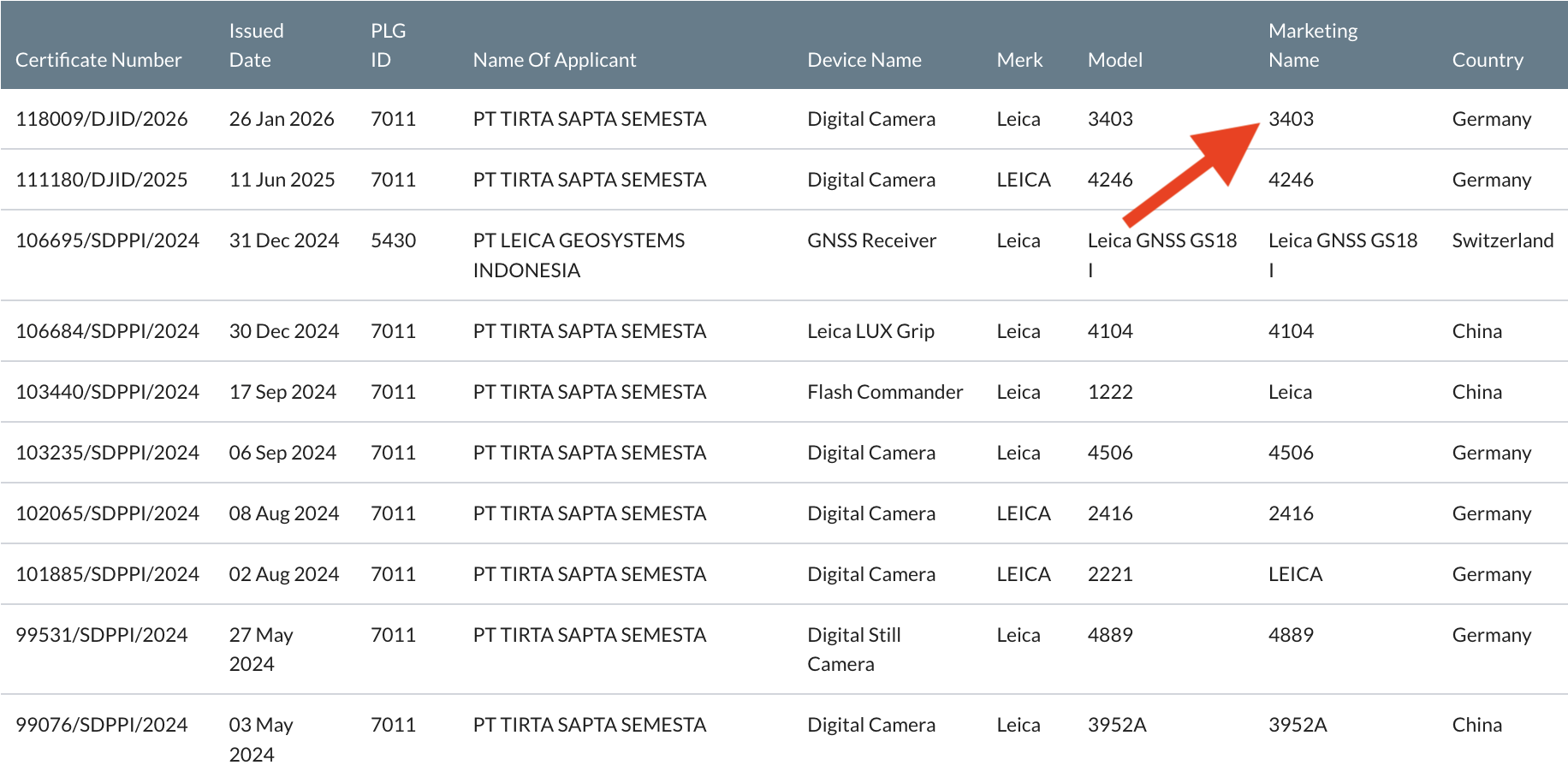The height and width of the screenshot is (777, 1568).
Task: Click the Country column header
Action: 1487,60
